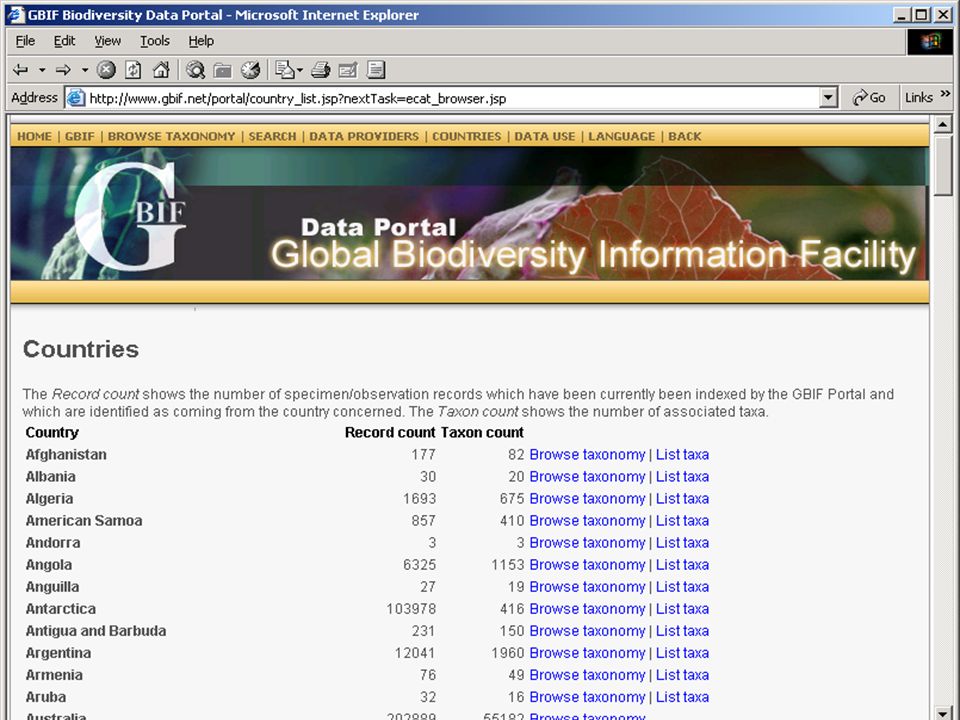Go back with the Back arrow button

21,70
